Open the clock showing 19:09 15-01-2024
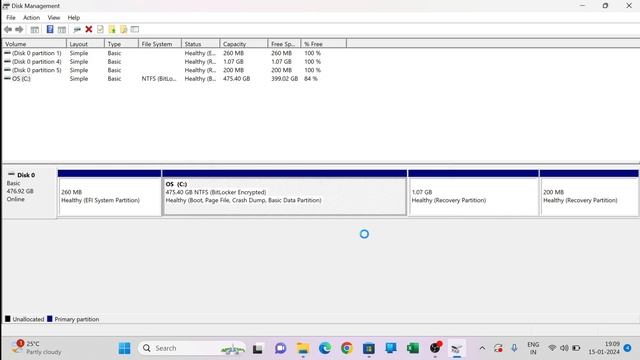This screenshot has width=640, height=360. (604, 348)
